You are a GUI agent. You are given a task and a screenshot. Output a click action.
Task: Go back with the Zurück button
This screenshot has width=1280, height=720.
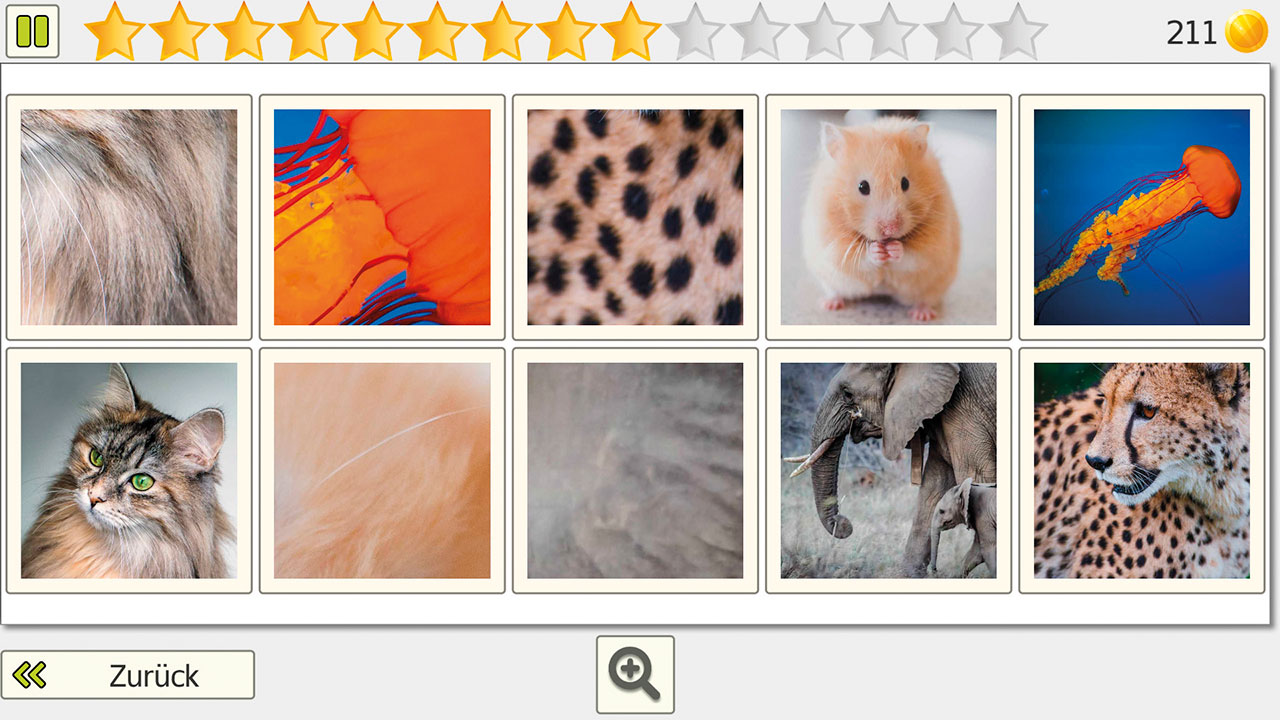[127, 675]
